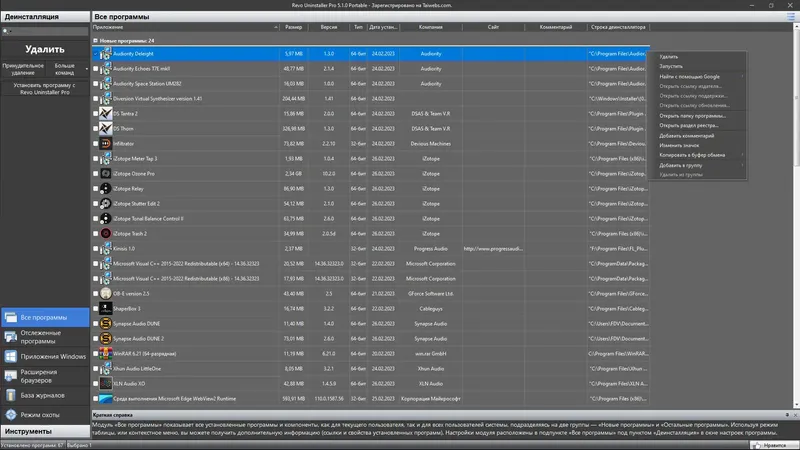This screenshot has width=800, height=450.
Task: Sort by Компания column header
Action: pos(431,27)
